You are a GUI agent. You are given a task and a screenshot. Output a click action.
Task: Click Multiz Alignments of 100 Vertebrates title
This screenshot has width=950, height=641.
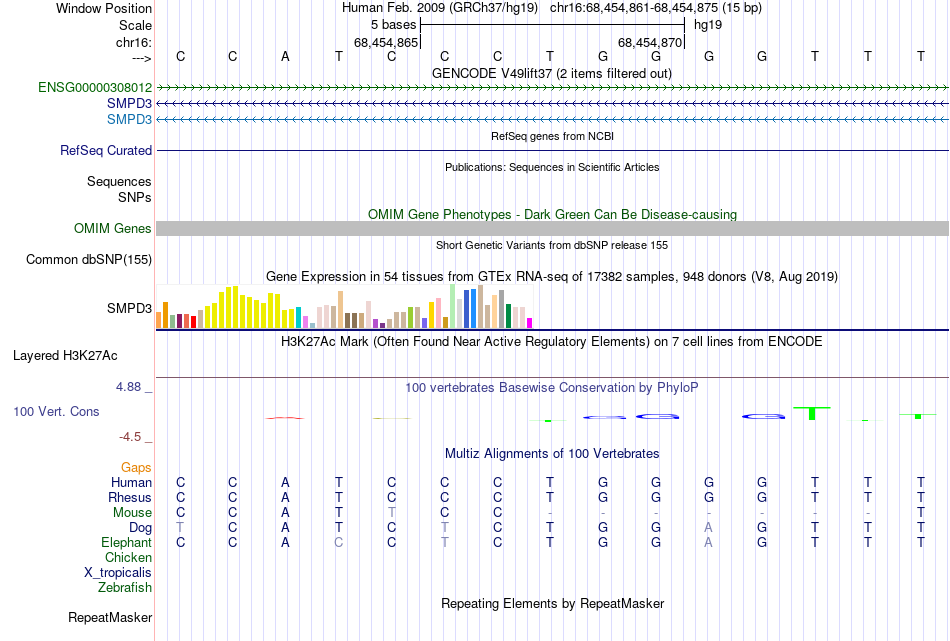[552, 453]
